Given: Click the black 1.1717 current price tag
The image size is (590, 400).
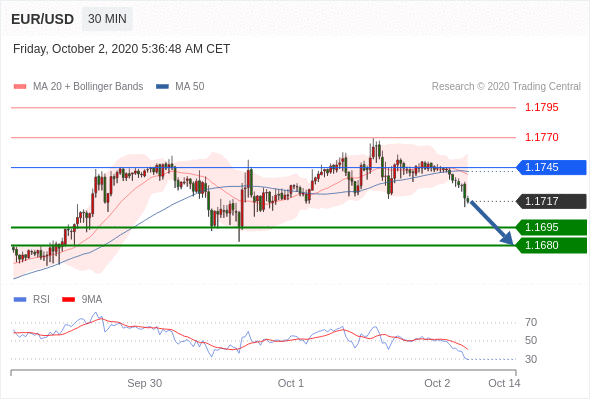Looking at the screenshot, I should pos(551,201).
